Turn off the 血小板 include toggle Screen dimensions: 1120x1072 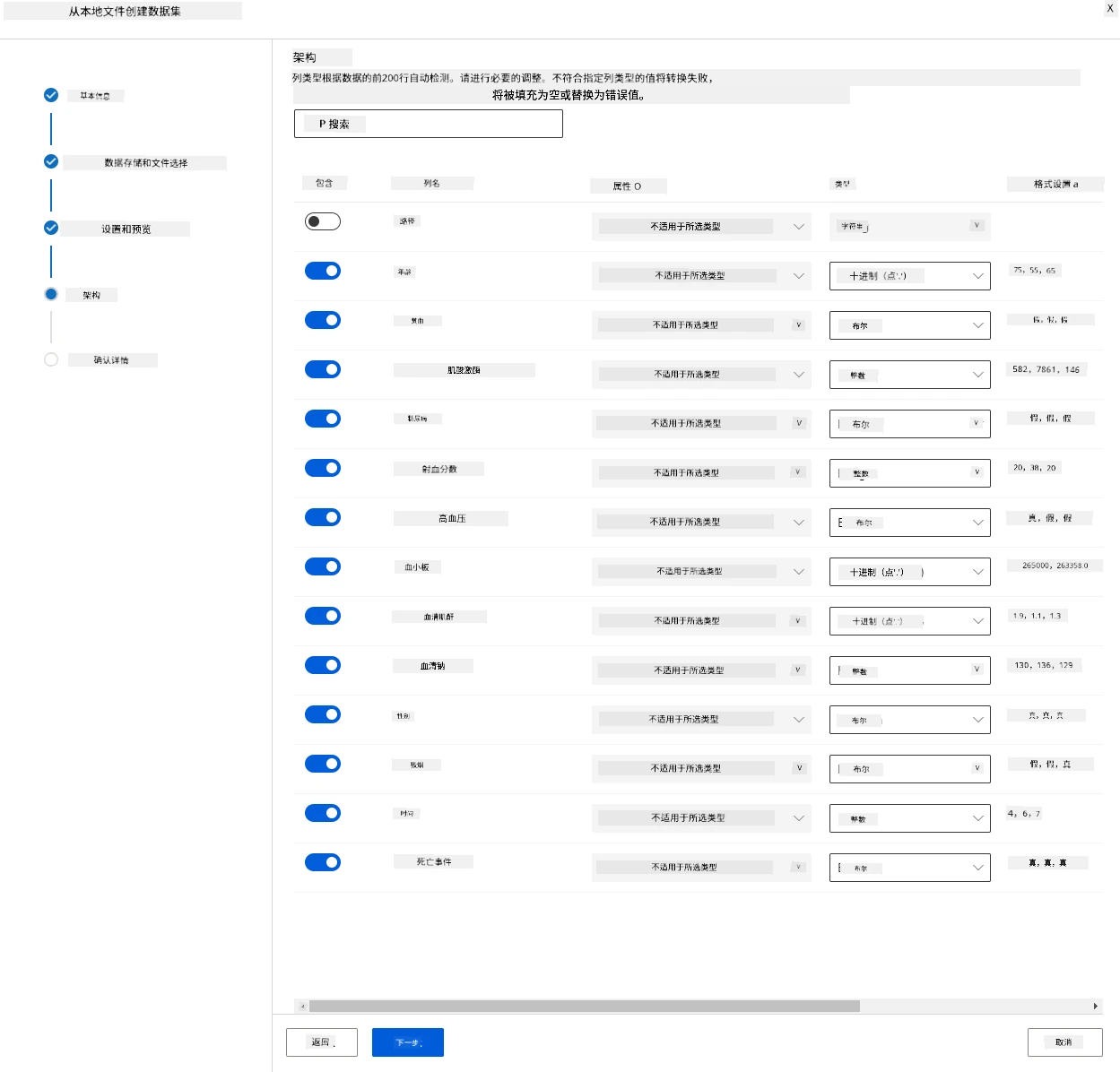[323, 566]
